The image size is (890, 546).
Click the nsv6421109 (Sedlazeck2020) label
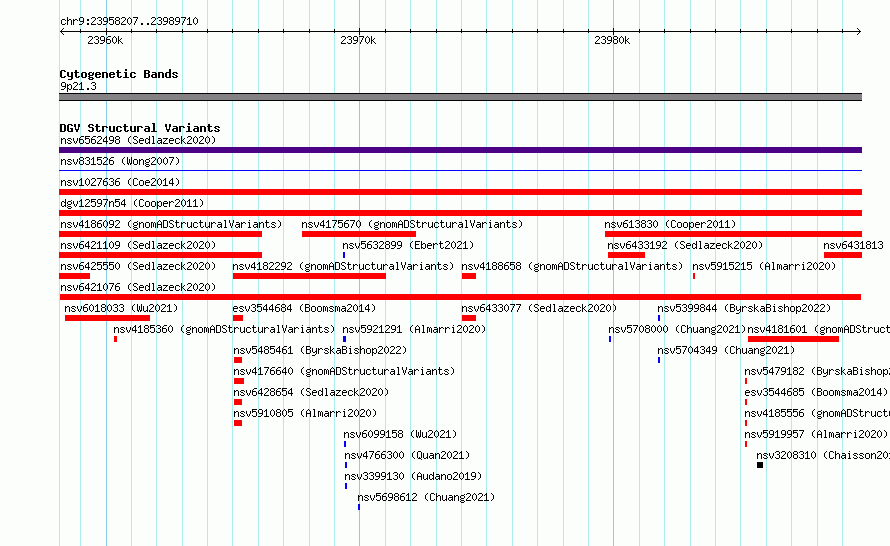(138, 245)
